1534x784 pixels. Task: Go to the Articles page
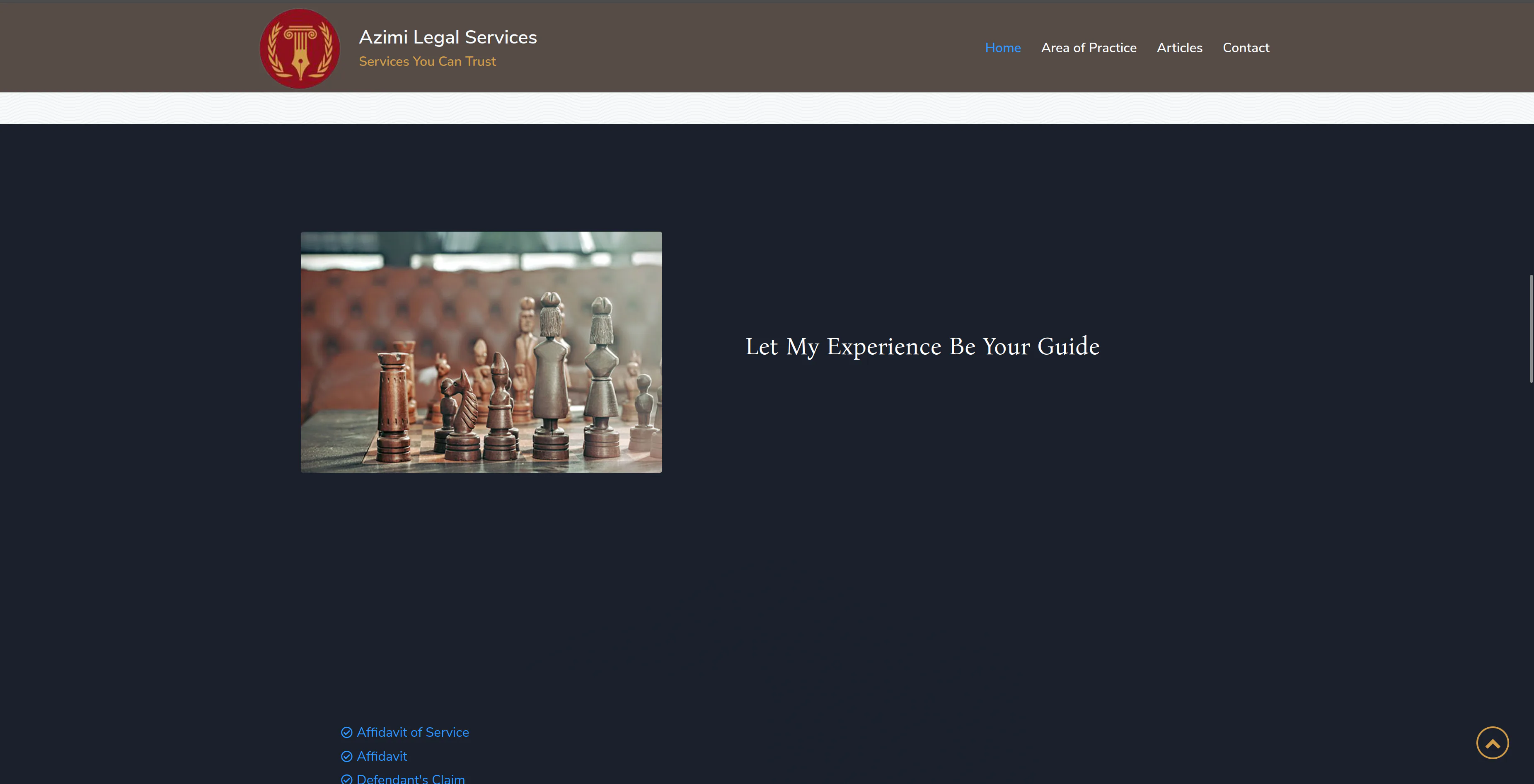click(1179, 48)
